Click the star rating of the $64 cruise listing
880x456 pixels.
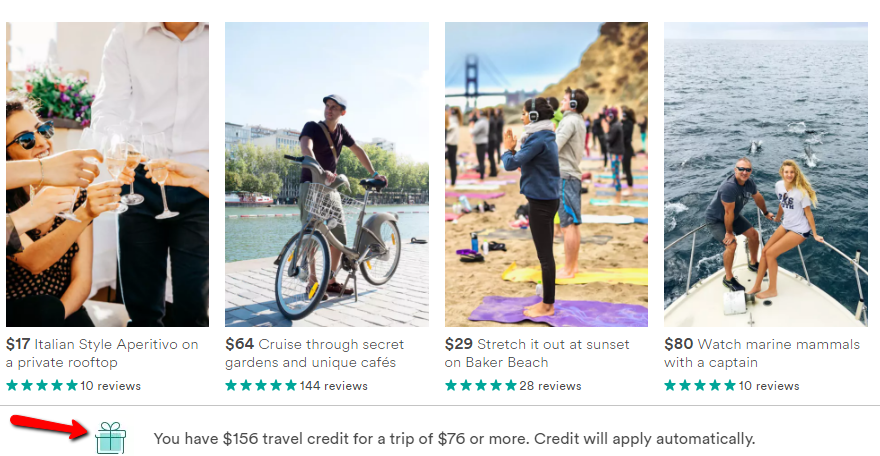click(261, 385)
